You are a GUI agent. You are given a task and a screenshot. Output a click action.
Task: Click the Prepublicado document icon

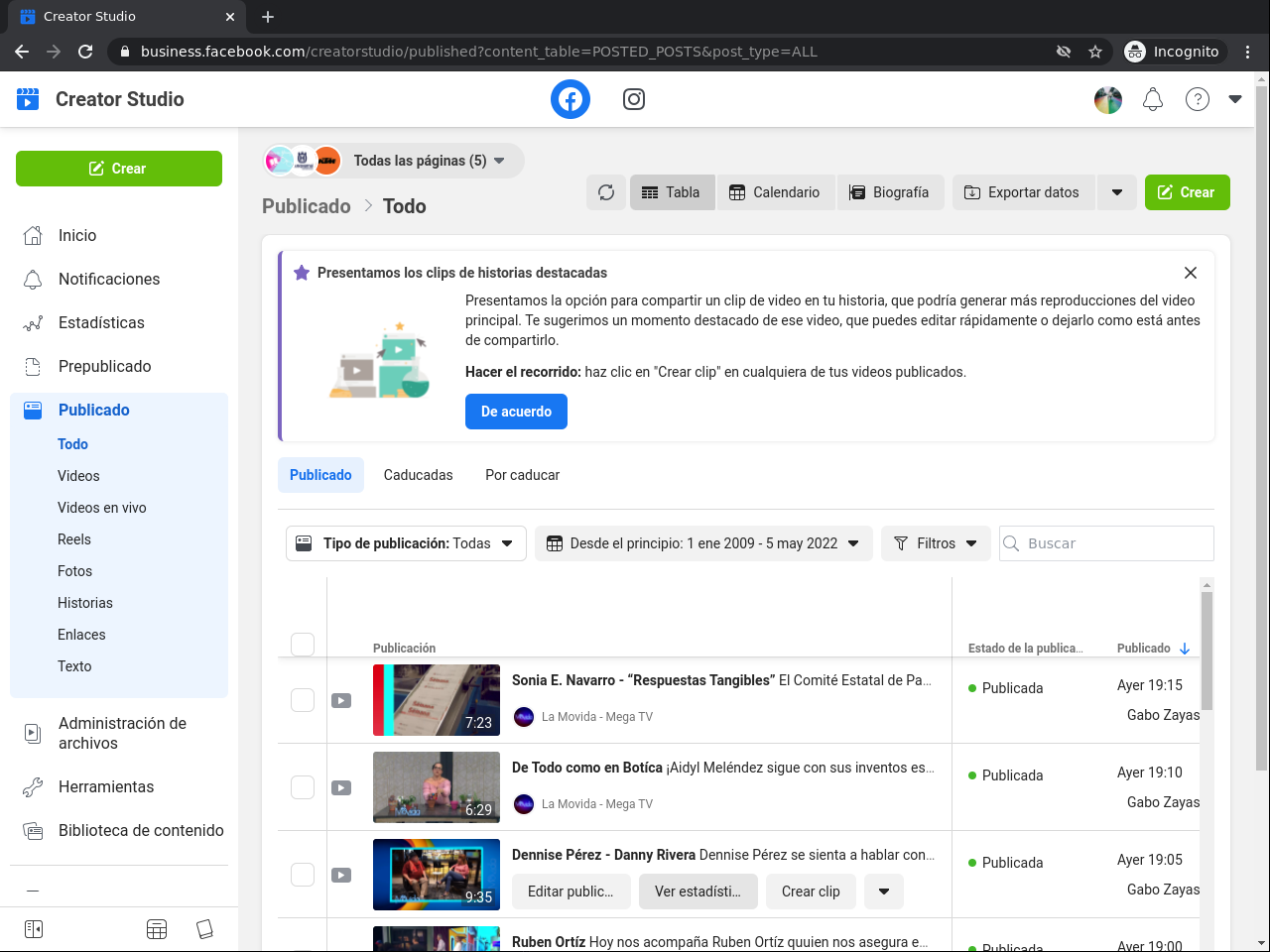33,366
